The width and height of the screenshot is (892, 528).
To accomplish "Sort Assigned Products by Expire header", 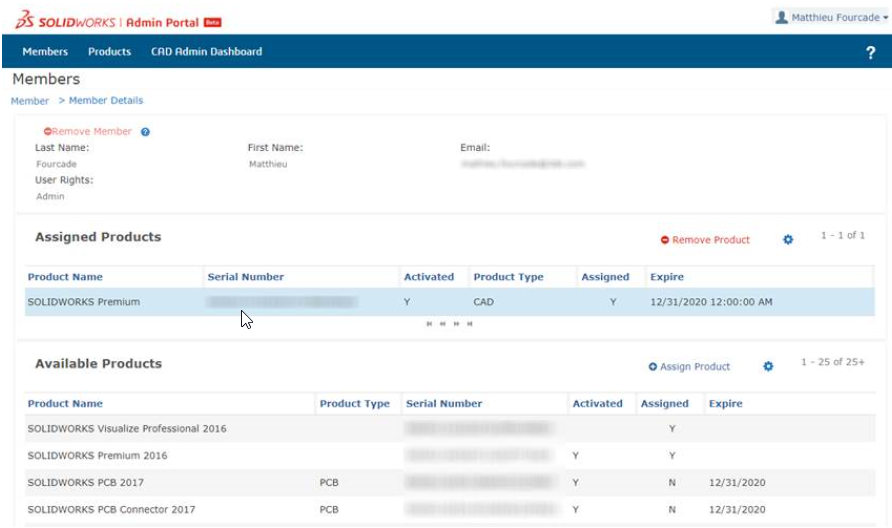I will [x=667, y=277].
